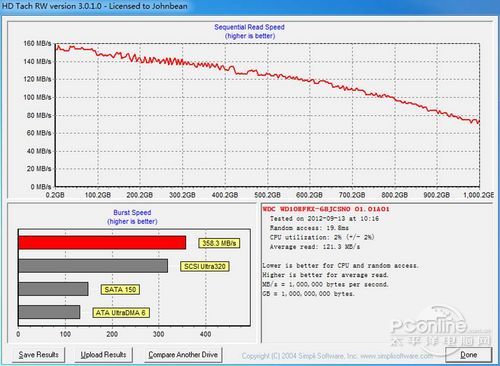Select the 358.3 MB/s burst label

(x=219, y=243)
